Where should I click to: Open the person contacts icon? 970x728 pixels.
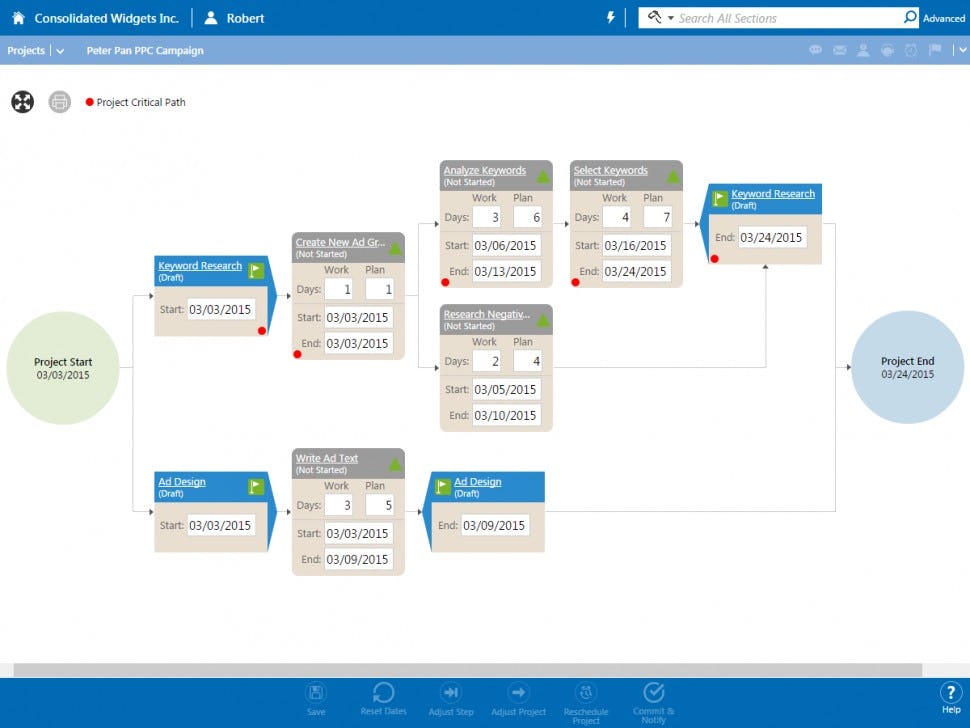(863, 50)
